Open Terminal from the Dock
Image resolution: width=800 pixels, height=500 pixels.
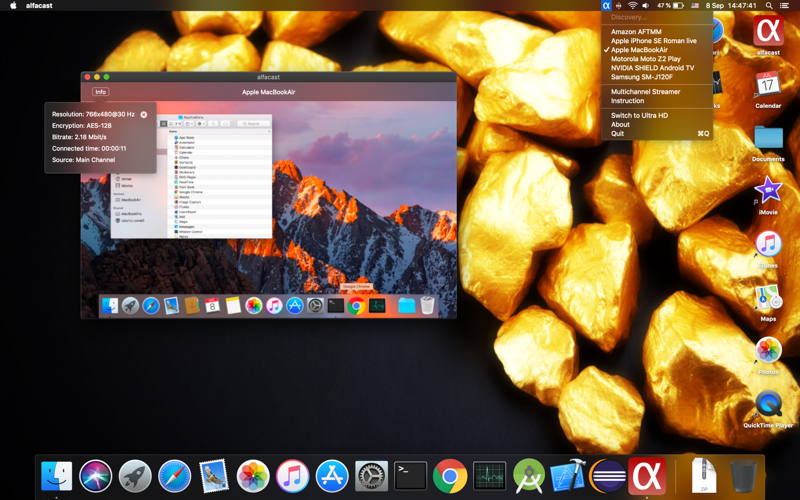coord(410,476)
